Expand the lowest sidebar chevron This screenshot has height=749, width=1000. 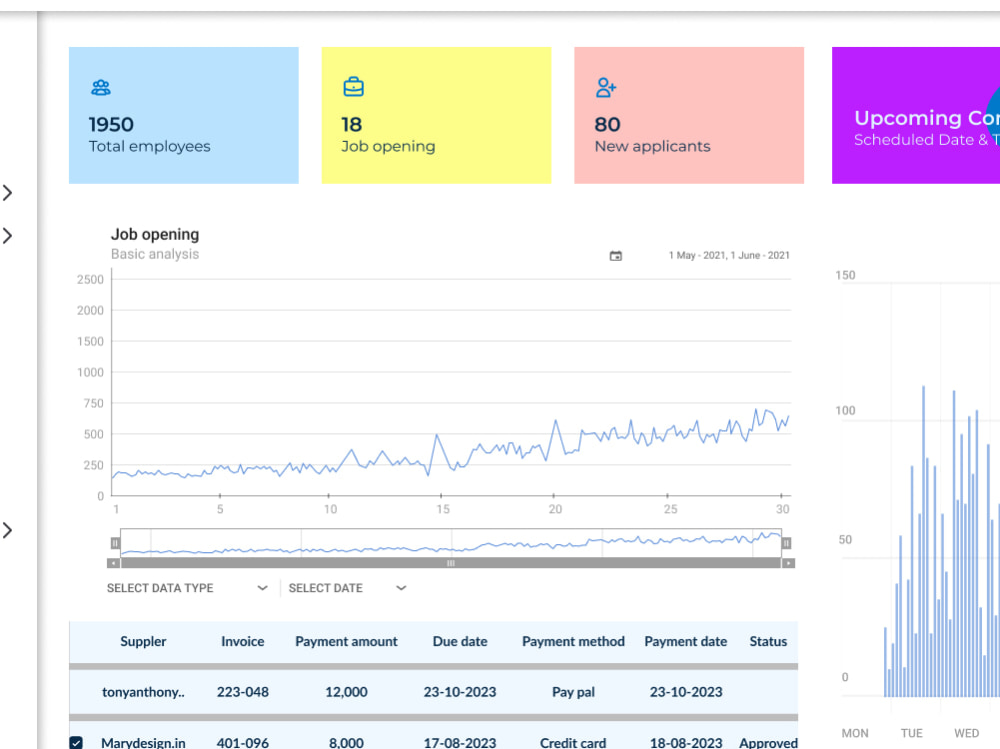click(x=8, y=530)
